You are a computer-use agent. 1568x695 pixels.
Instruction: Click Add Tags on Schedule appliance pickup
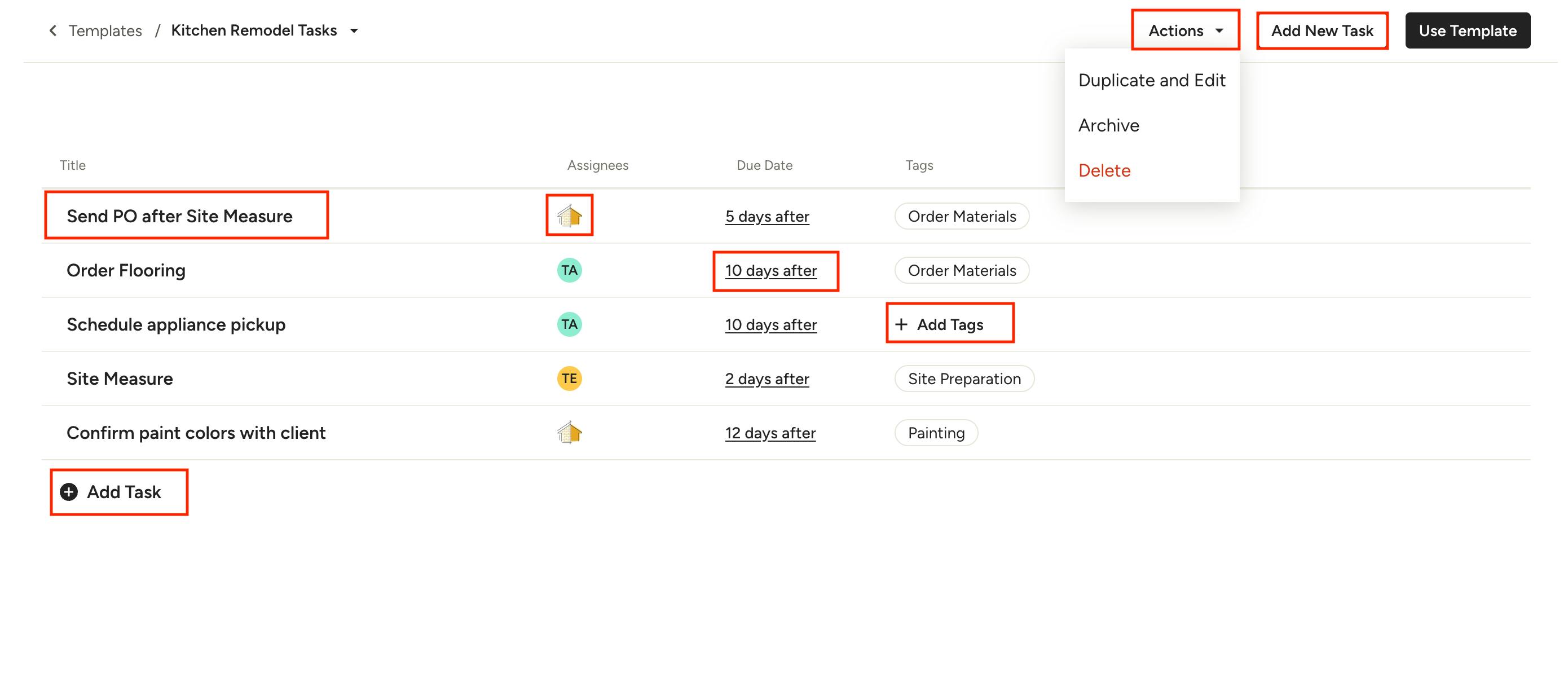click(939, 324)
